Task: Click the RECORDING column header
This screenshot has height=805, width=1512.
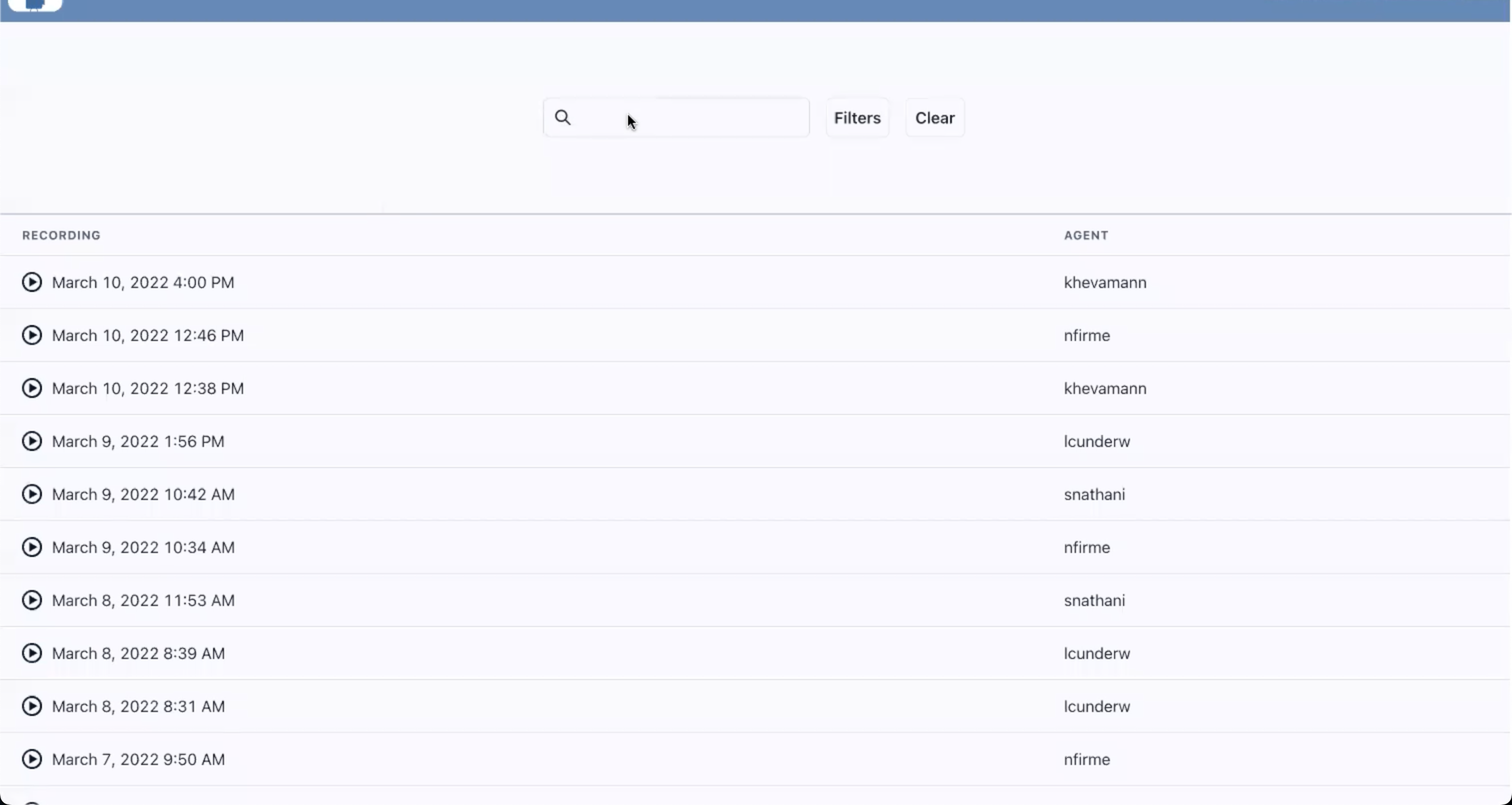Action: click(61, 235)
